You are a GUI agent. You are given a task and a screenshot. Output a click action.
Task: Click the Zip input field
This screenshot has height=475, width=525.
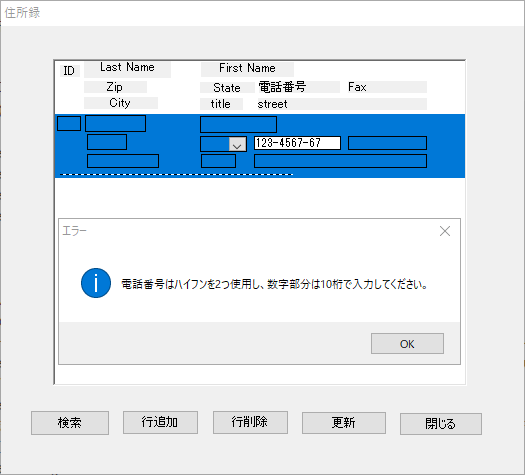pos(107,142)
